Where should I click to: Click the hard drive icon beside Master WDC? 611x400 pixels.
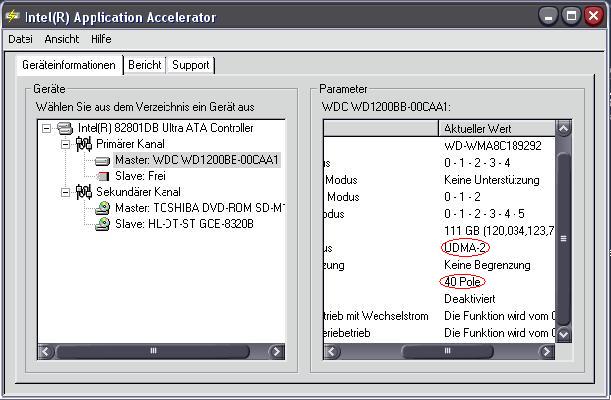102,160
